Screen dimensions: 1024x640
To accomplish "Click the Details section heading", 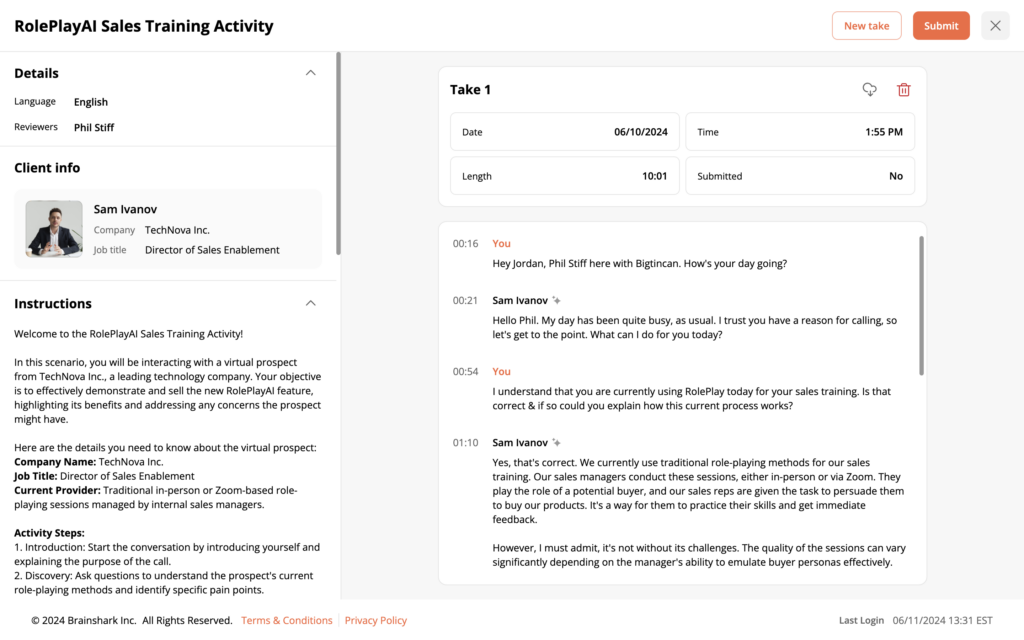I will point(37,73).
